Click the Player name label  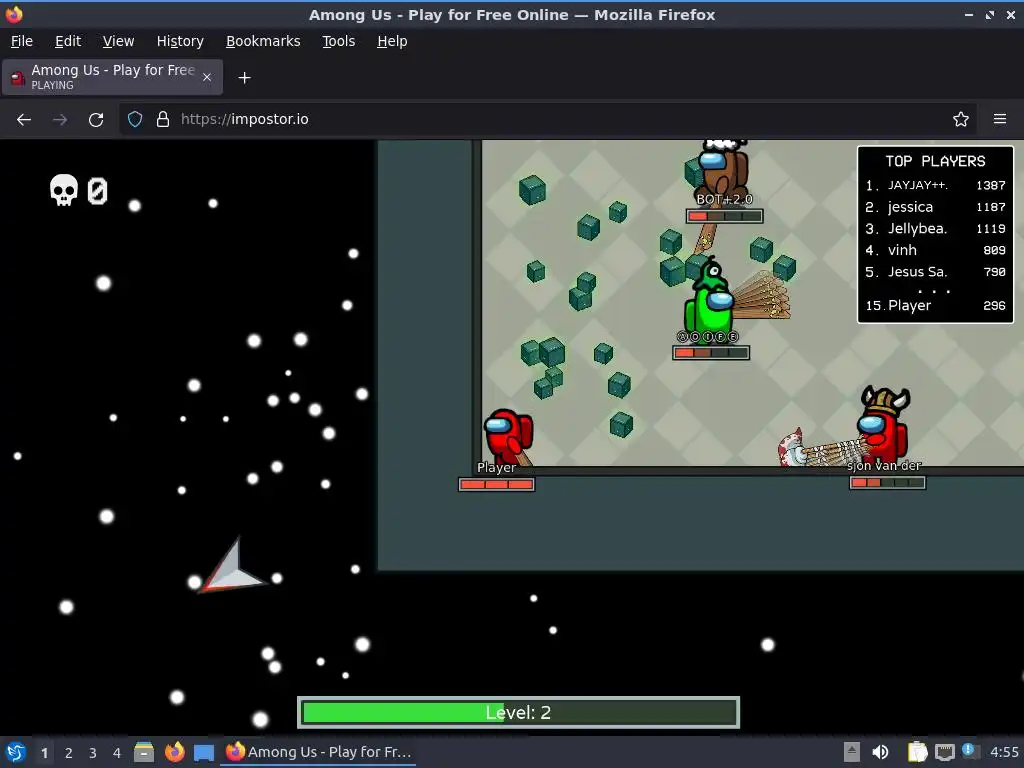pyautogui.click(x=496, y=468)
